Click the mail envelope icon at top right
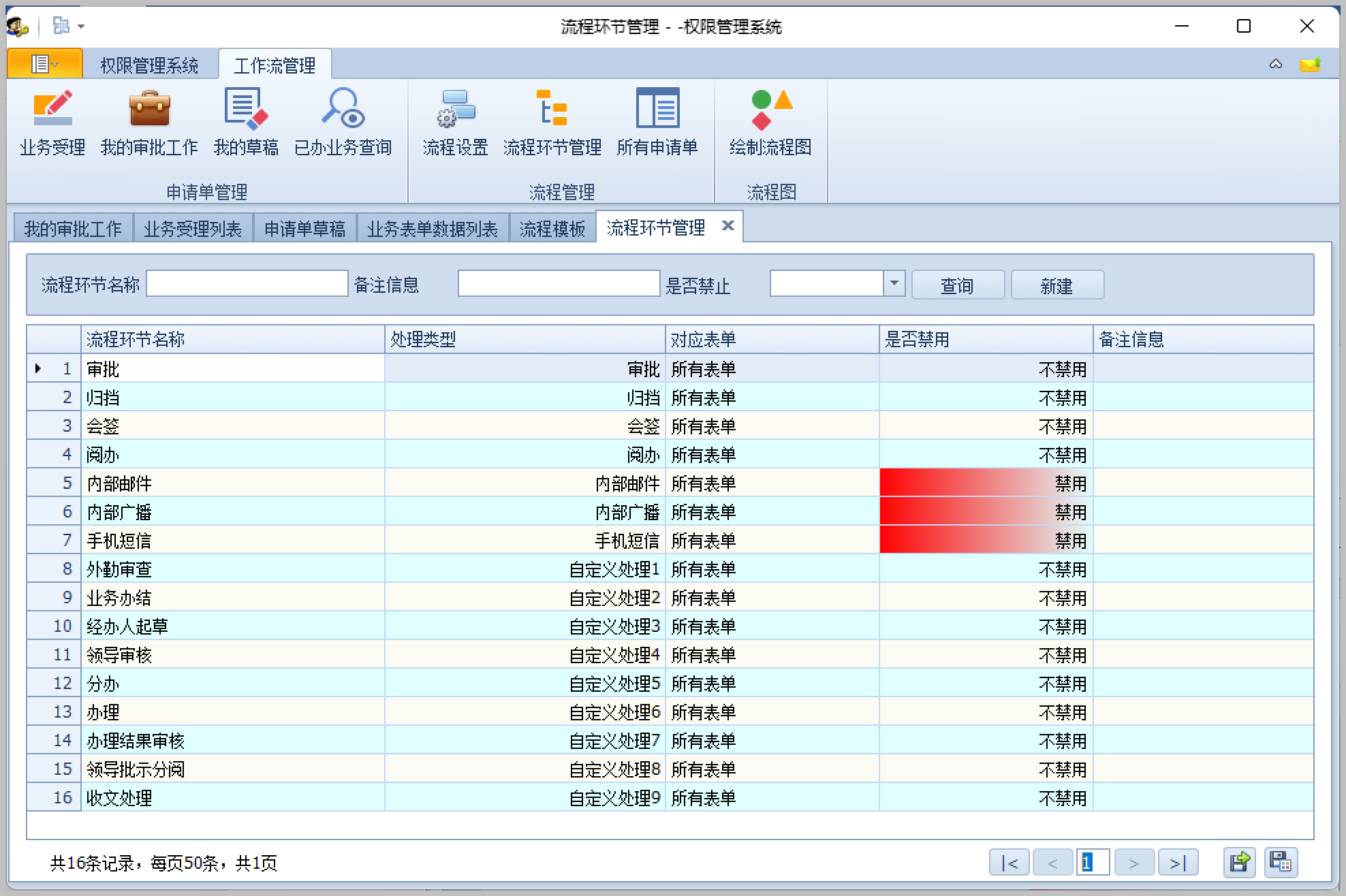Image resolution: width=1346 pixels, height=896 pixels. 1309,65
